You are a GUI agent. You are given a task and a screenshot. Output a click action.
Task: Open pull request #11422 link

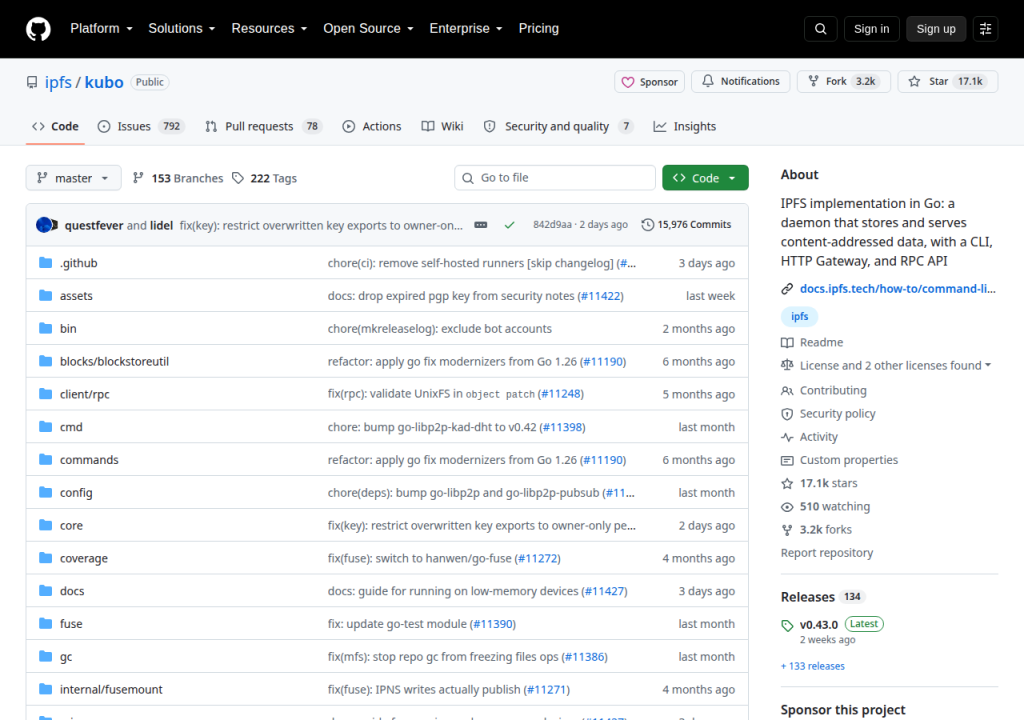(x=601, y=296)
